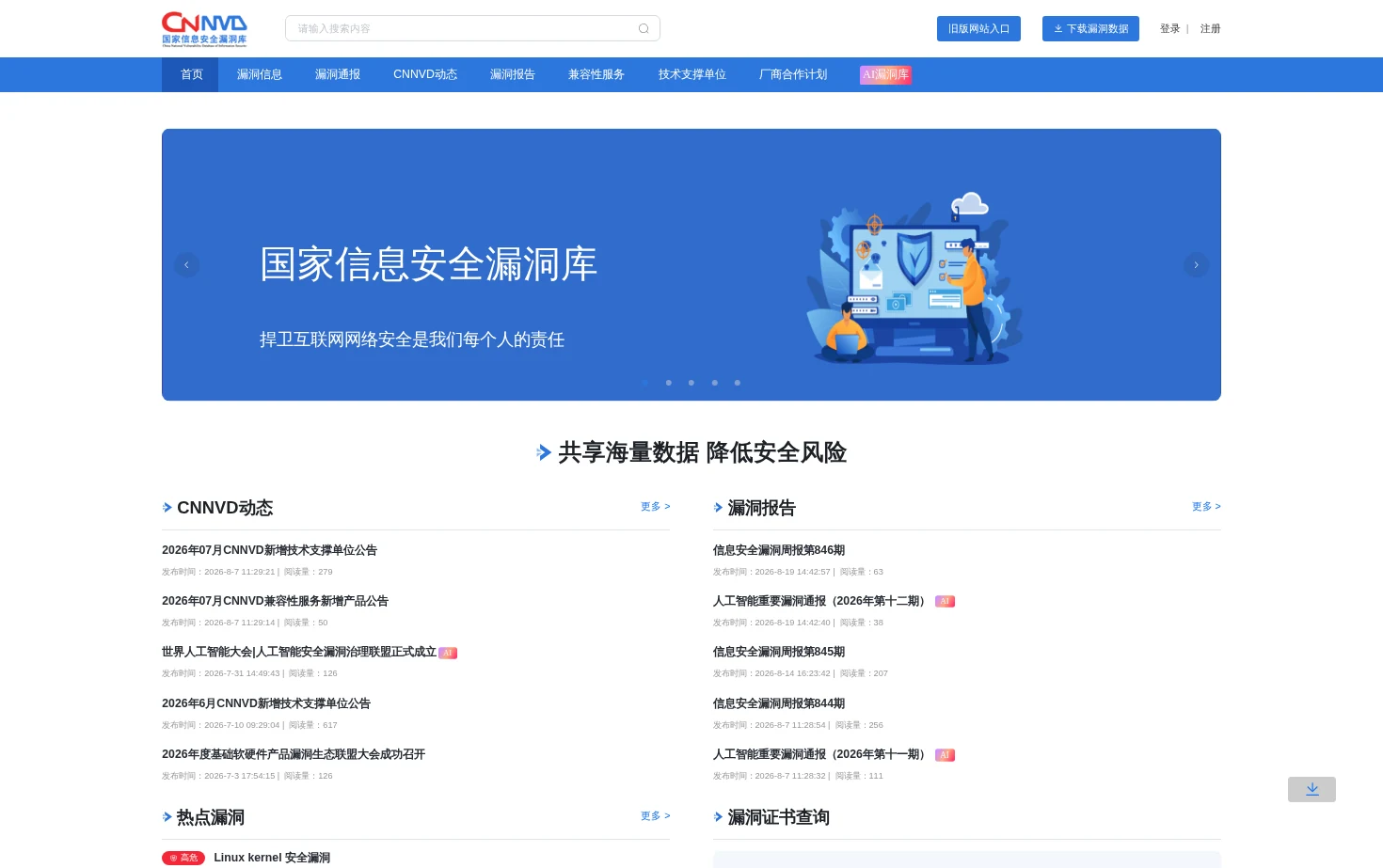Click arrow icon beside 漏洞证书查询 heading
Screen dimensions: 1383x868
(x=719, y=817)
